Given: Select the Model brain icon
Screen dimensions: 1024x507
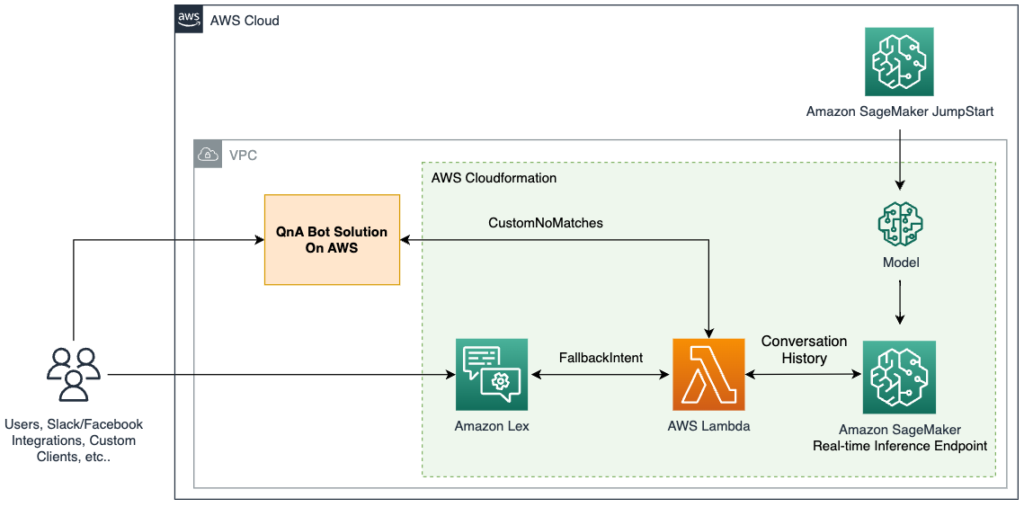Looking at the screenshot, I should click(x=901, y=224).
